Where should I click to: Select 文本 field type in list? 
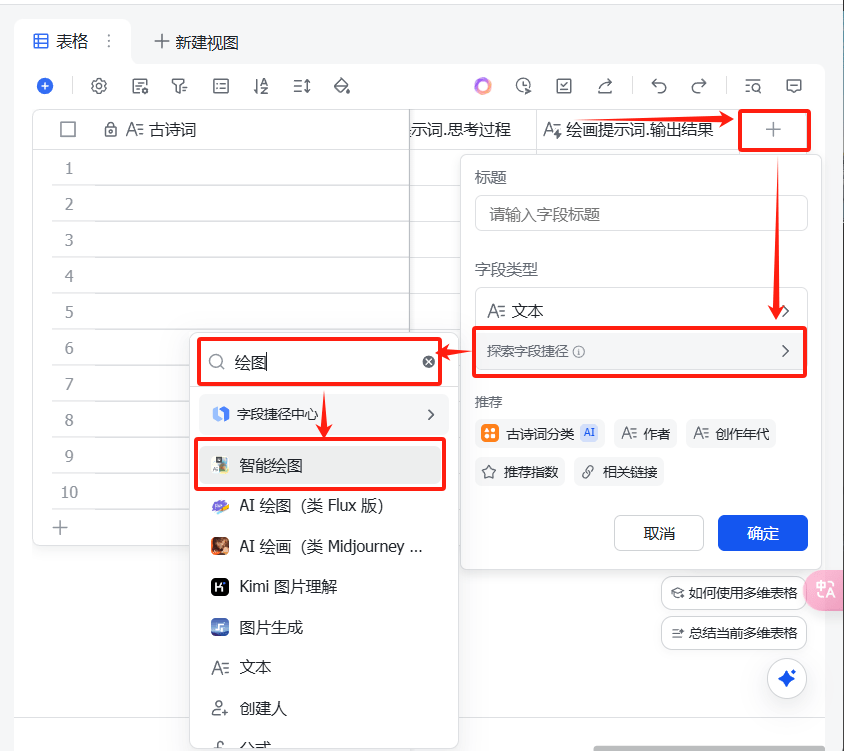coord(323,668)
